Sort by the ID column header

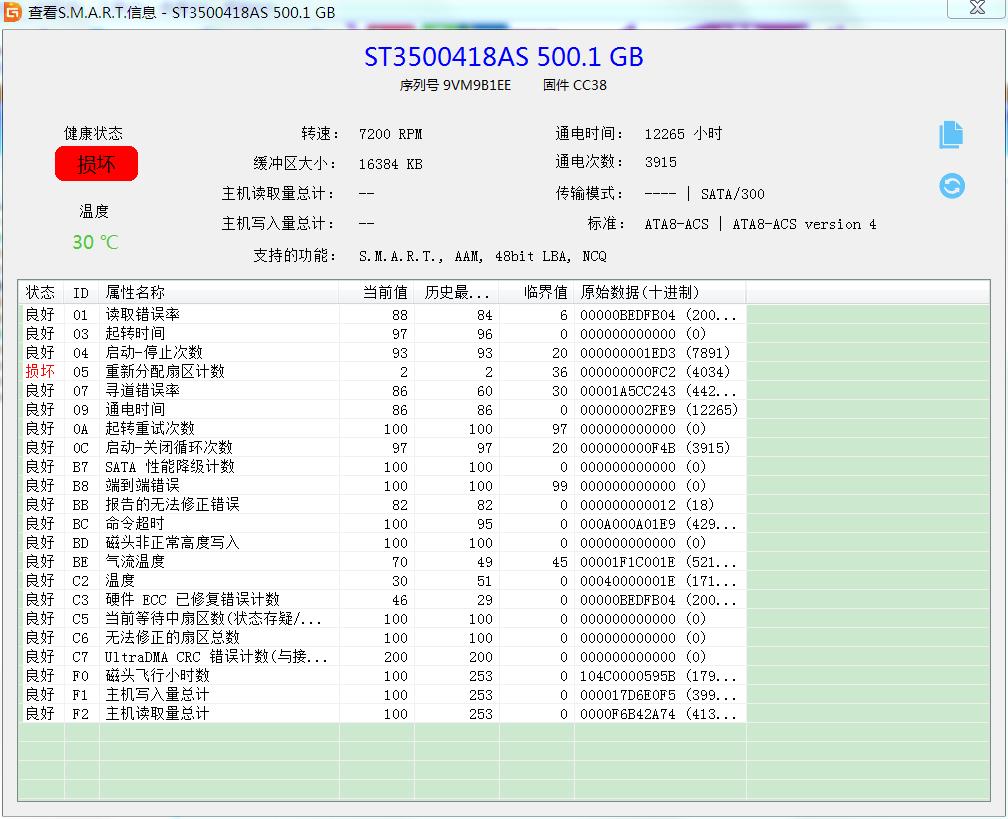81,292
